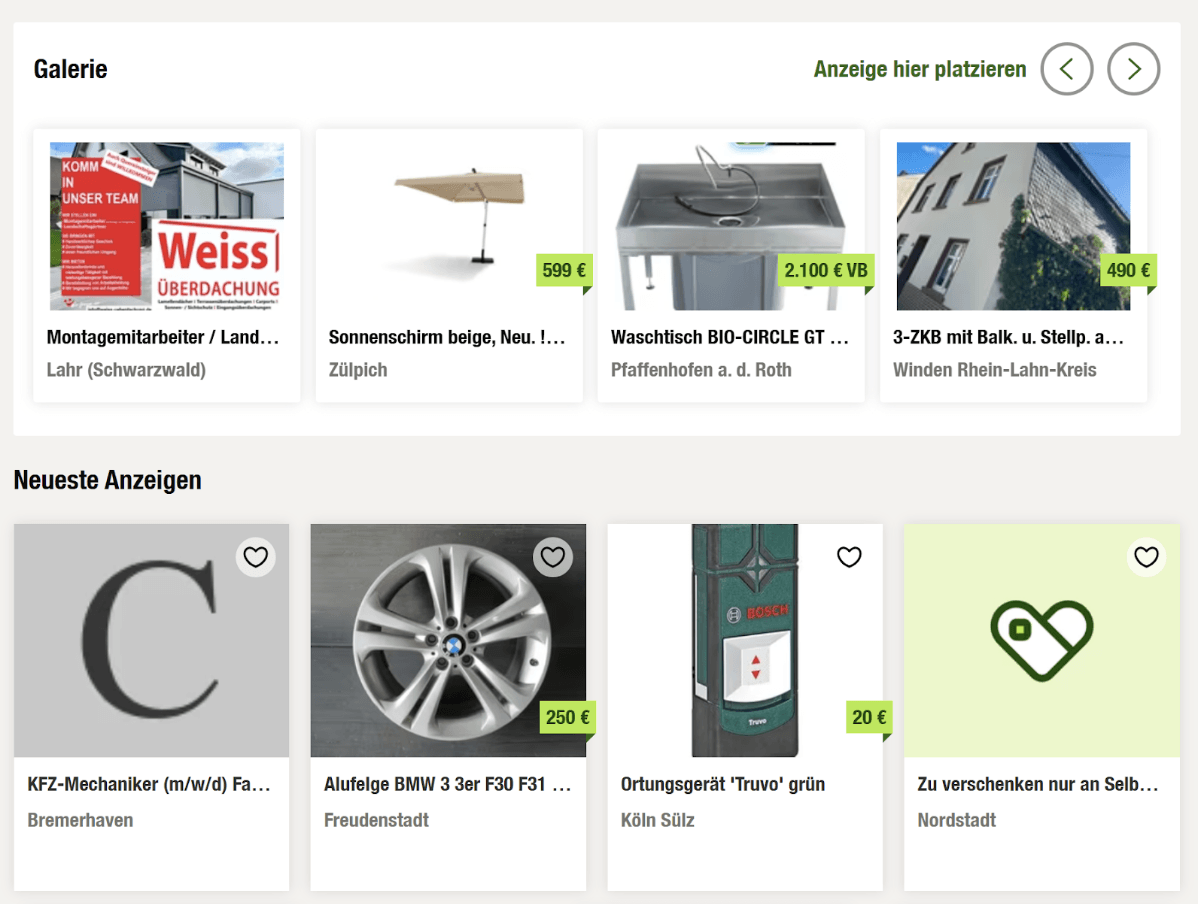Open the Weiss Überdachung job ad thumbnail

point(167,226)
